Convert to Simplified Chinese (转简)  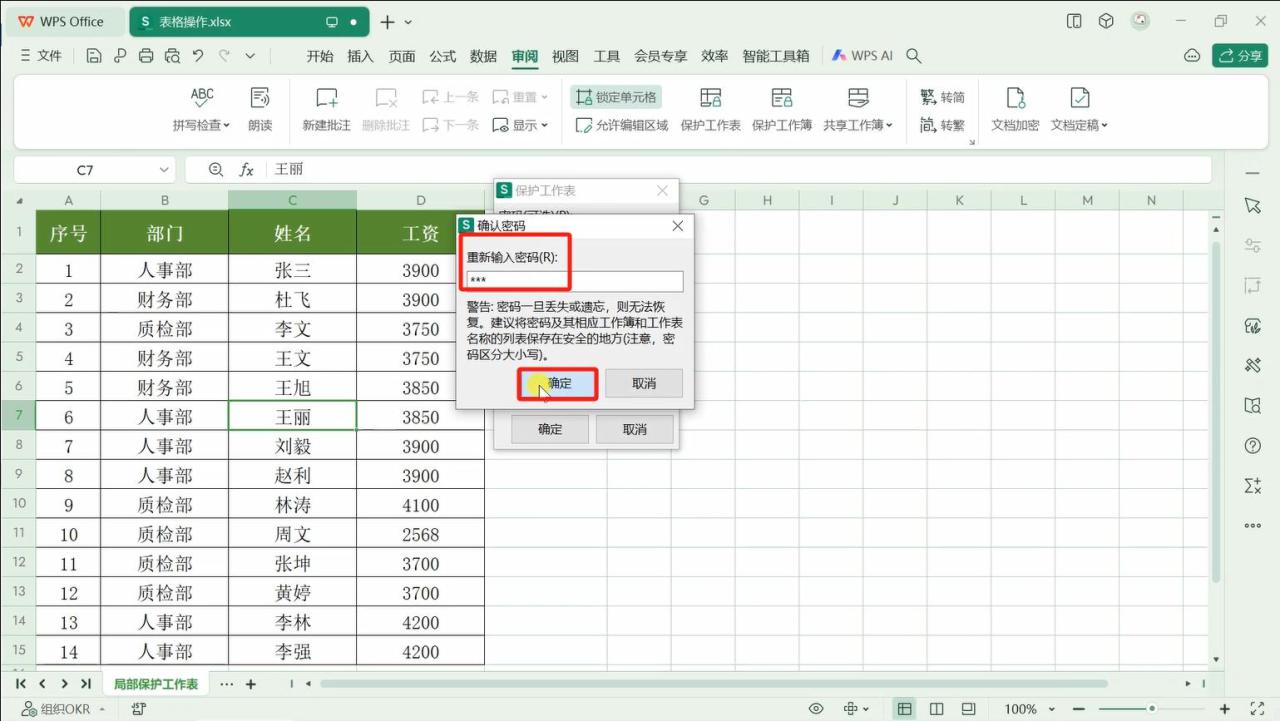[942, 97]
